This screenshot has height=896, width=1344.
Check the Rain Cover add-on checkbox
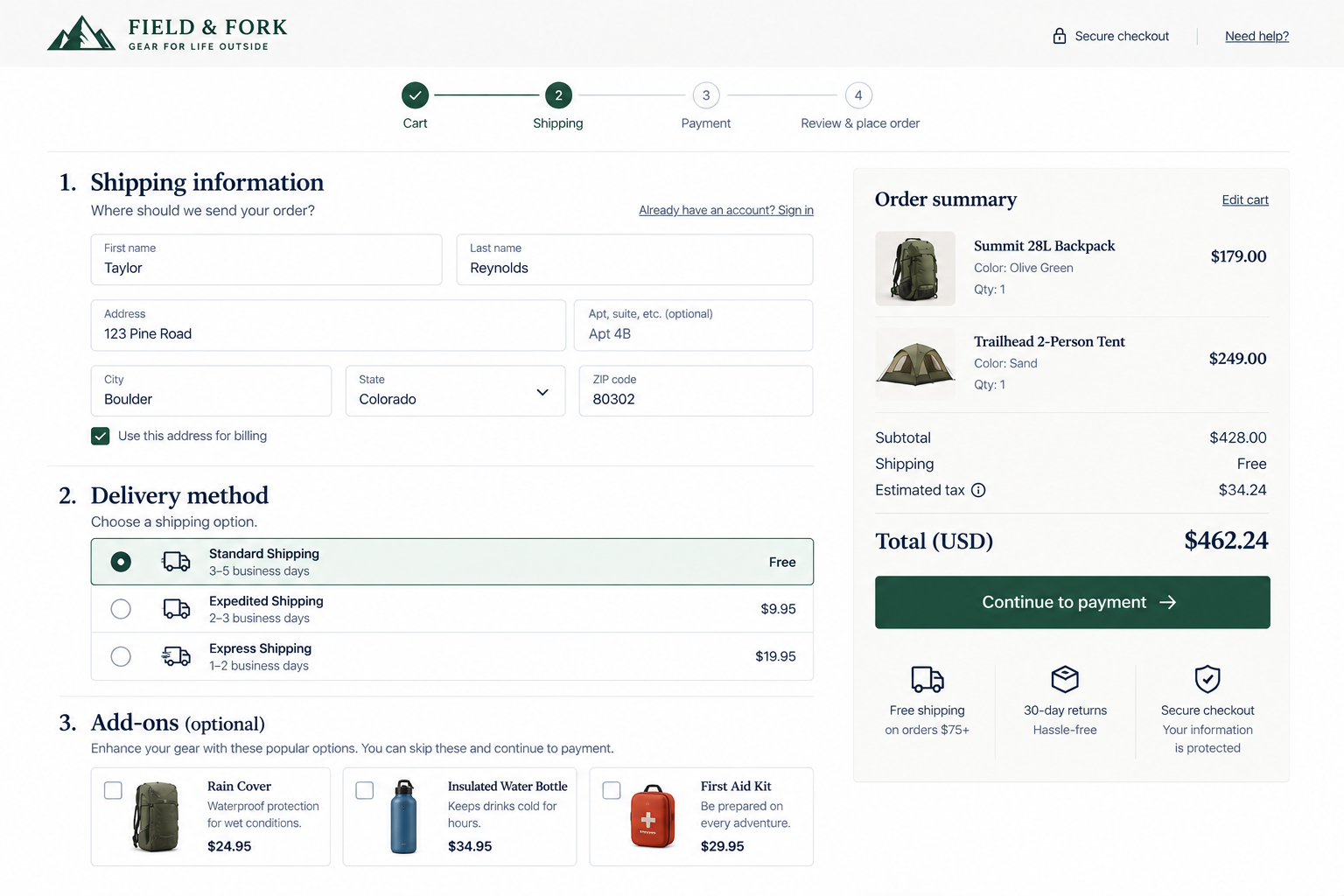pos(113,790)
